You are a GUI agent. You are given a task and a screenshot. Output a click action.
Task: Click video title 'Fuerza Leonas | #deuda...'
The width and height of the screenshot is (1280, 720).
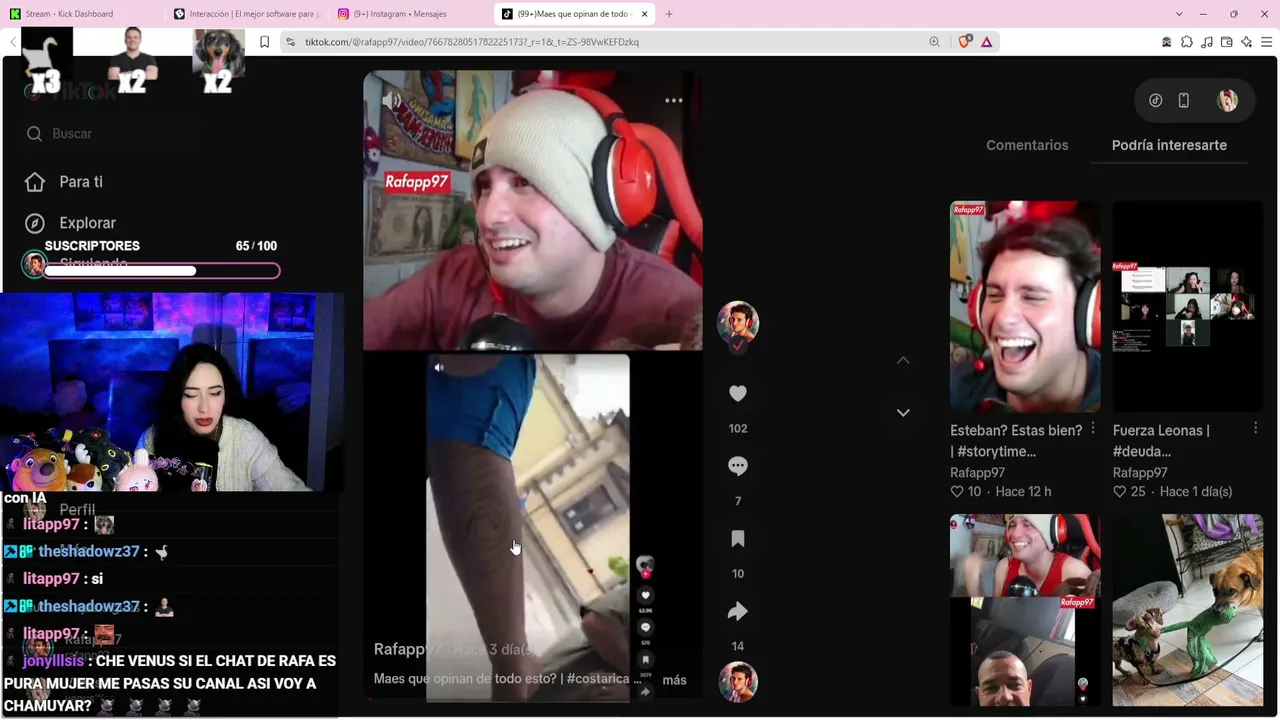(x=1161, y=441)
